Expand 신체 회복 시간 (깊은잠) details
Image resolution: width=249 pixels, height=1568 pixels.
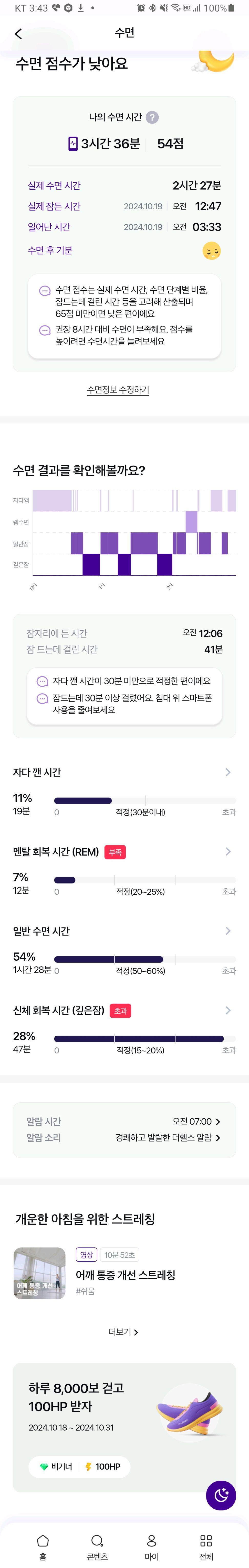(x=228, y=1011)
